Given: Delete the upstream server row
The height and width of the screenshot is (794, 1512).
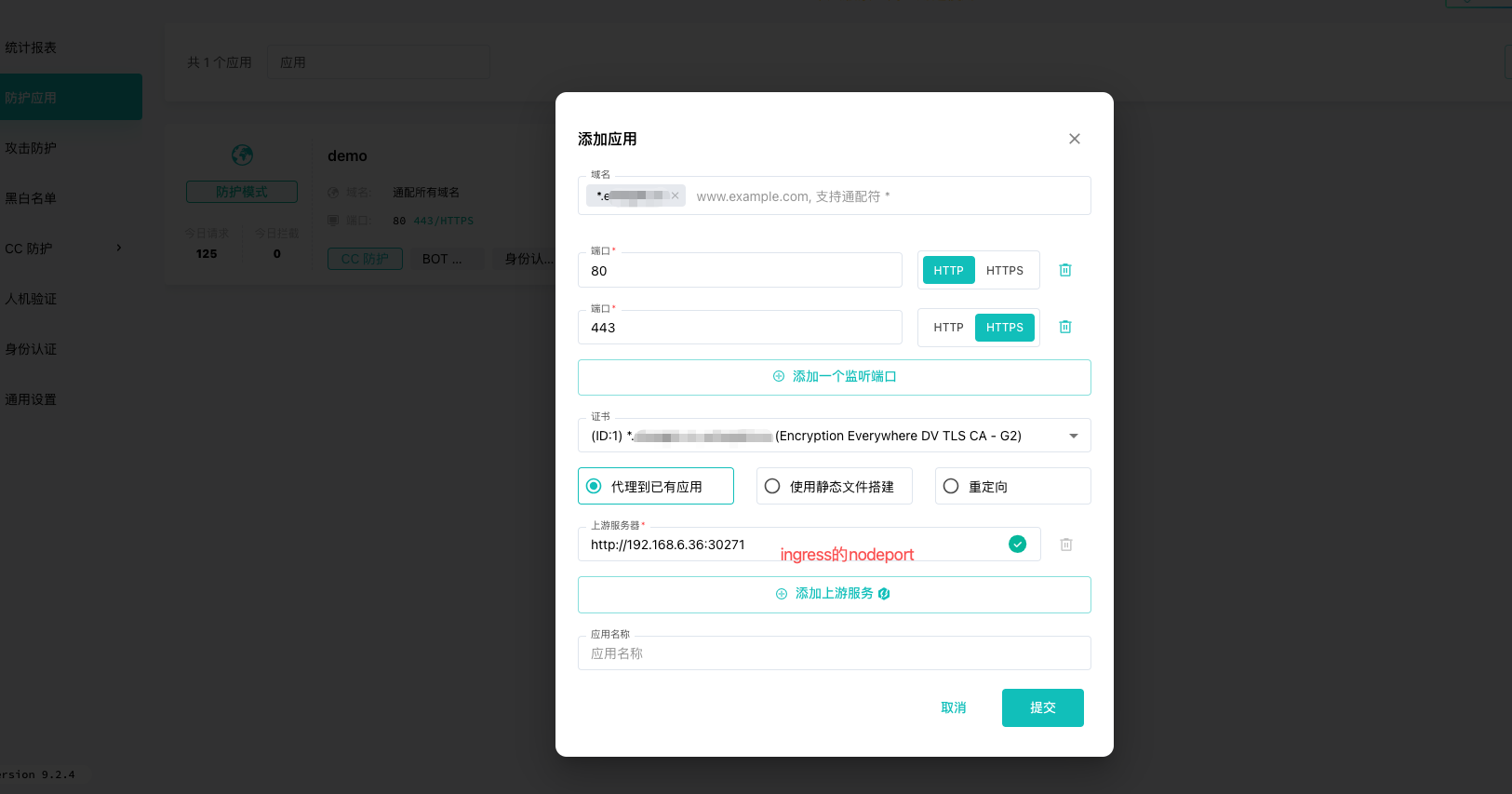Looking at the screenshot, I should pos(1066,545).
